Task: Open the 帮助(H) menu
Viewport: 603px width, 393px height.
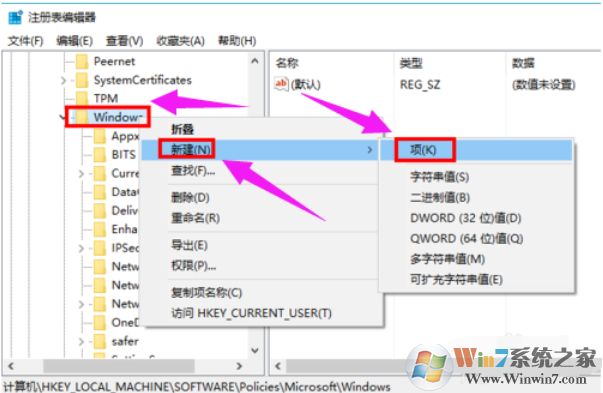Action: coord(237,41)
